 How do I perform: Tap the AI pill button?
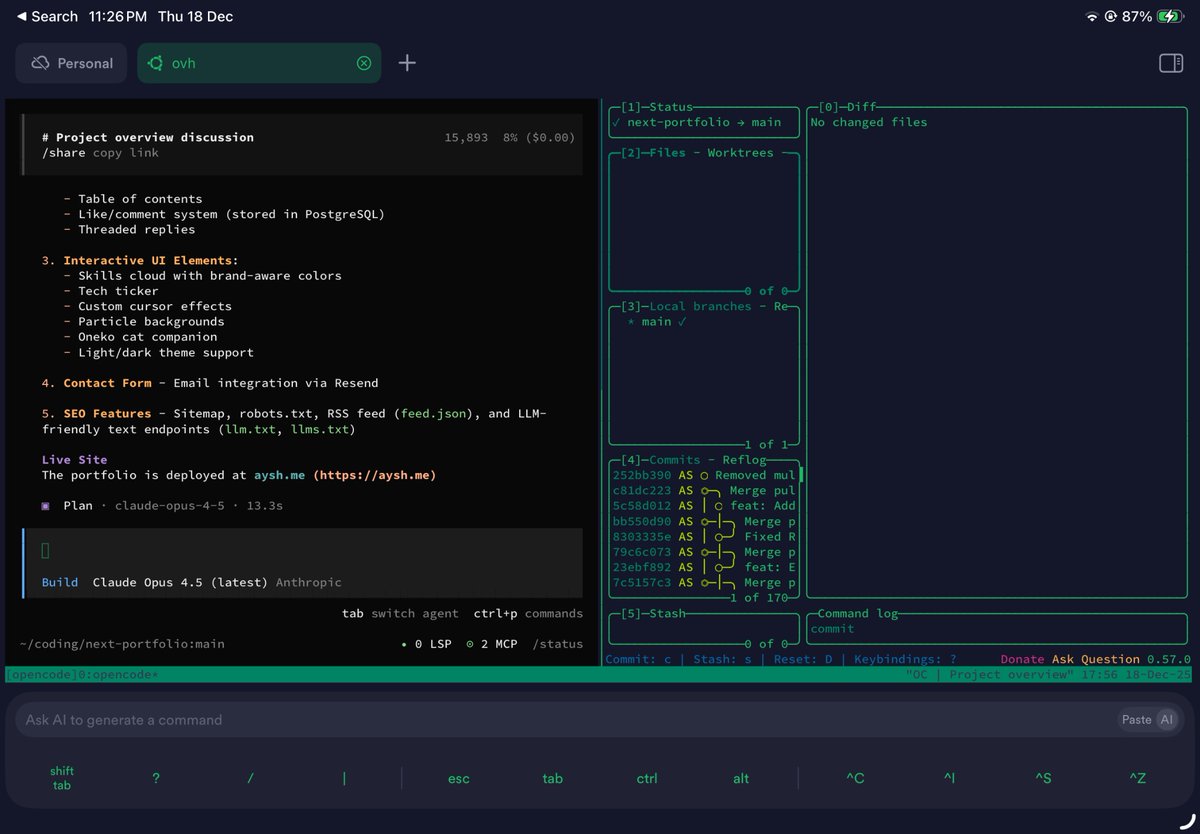[x=1166, y=719]
